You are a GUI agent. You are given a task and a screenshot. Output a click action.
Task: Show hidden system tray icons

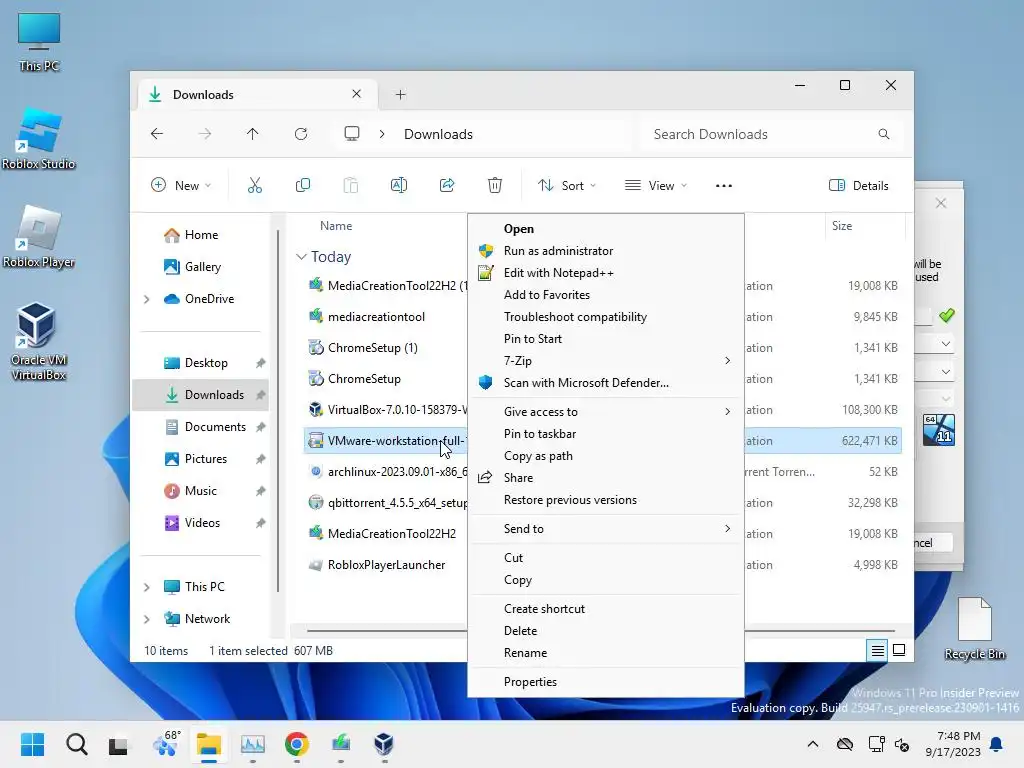812,744
